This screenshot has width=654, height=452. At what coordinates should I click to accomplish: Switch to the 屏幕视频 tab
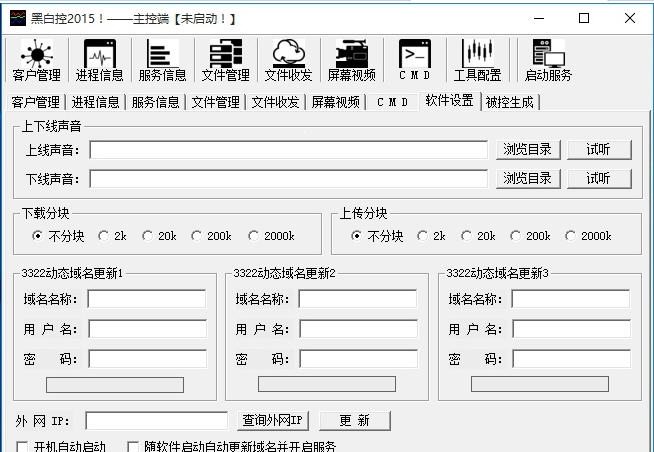tap(336, 102)
